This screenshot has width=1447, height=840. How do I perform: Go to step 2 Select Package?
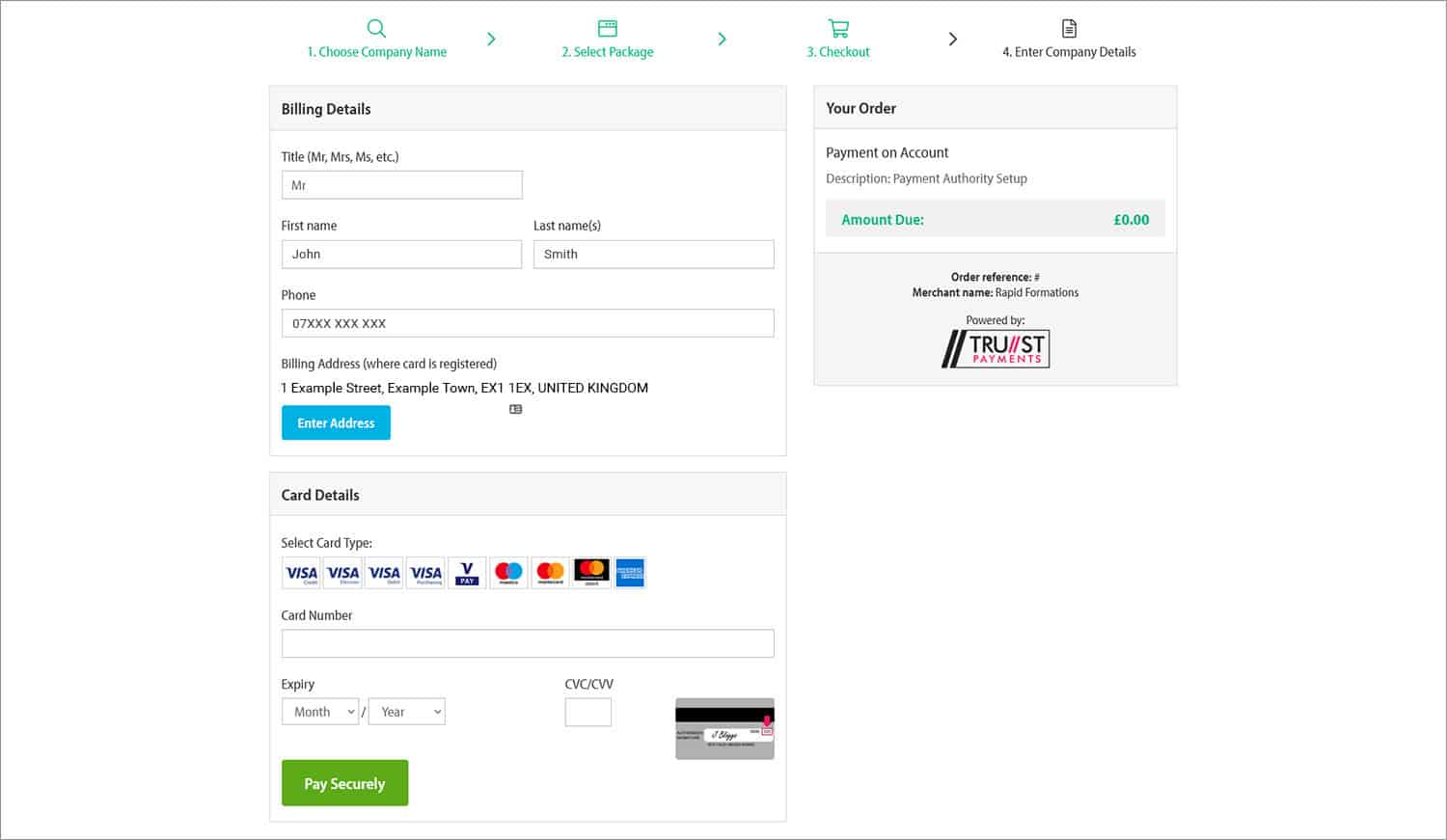[x=607, y=51]
